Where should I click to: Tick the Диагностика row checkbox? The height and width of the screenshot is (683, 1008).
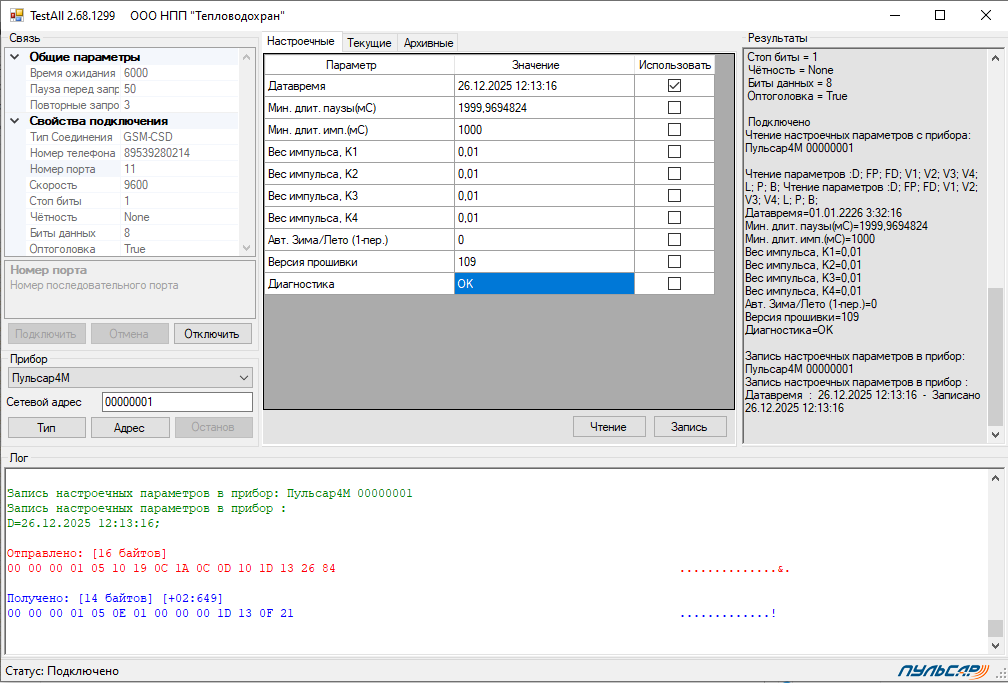point(674,284)
